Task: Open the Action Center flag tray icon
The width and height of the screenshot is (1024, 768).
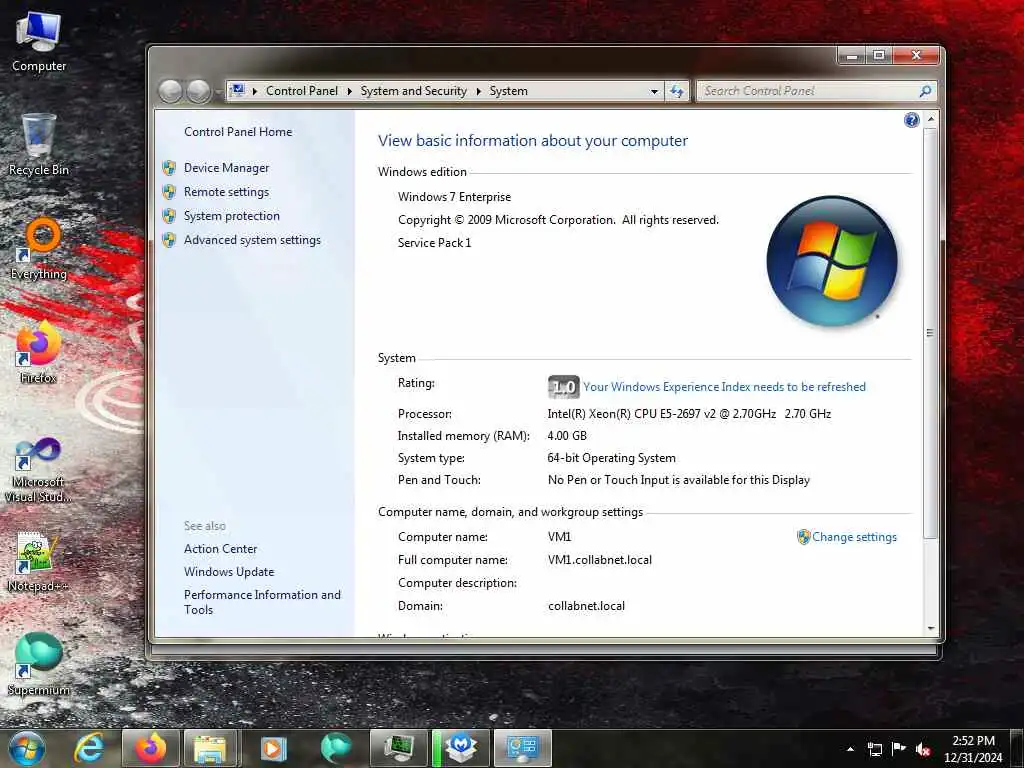Action: (x=899, y=749)
